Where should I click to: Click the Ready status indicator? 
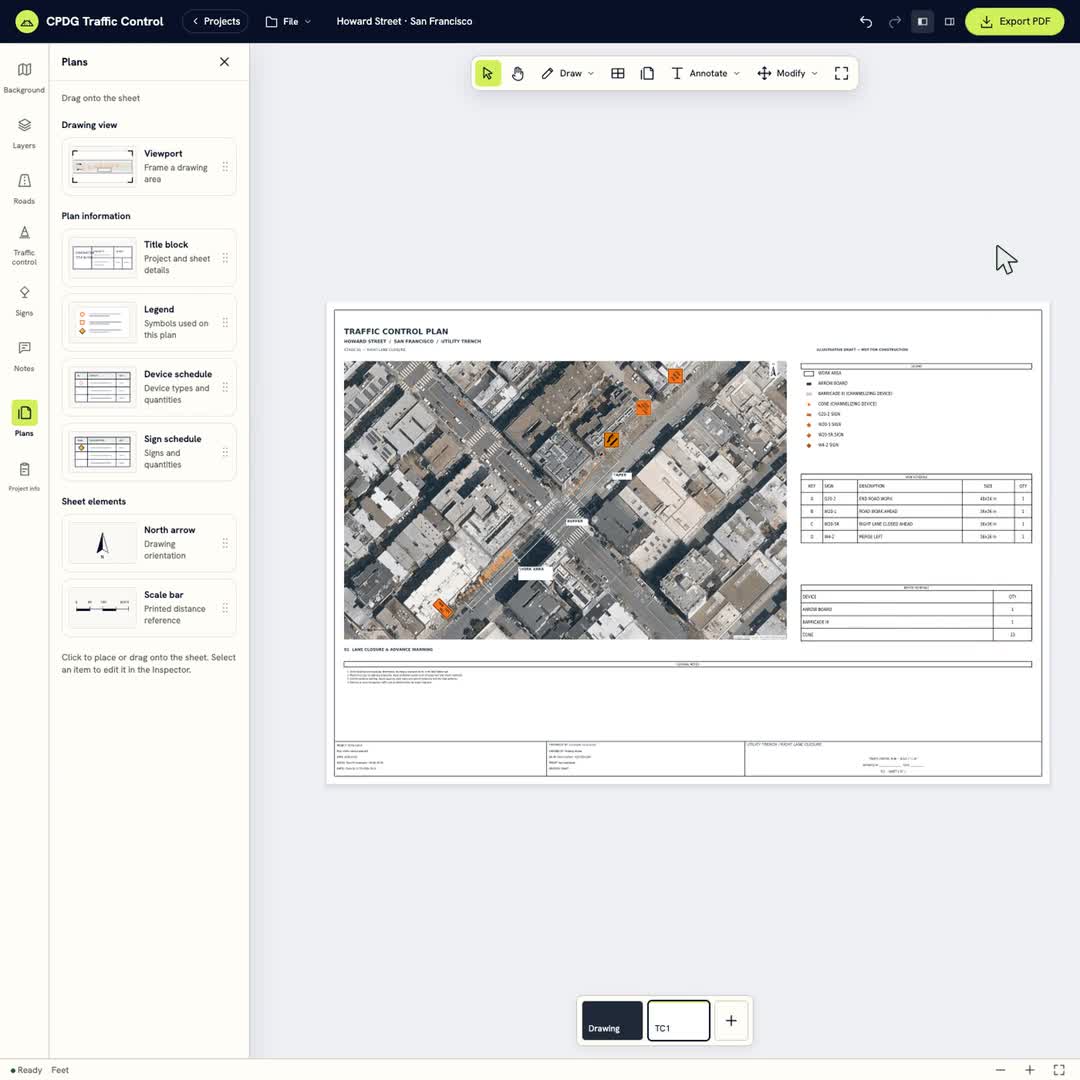click(x=26, y=1070)
